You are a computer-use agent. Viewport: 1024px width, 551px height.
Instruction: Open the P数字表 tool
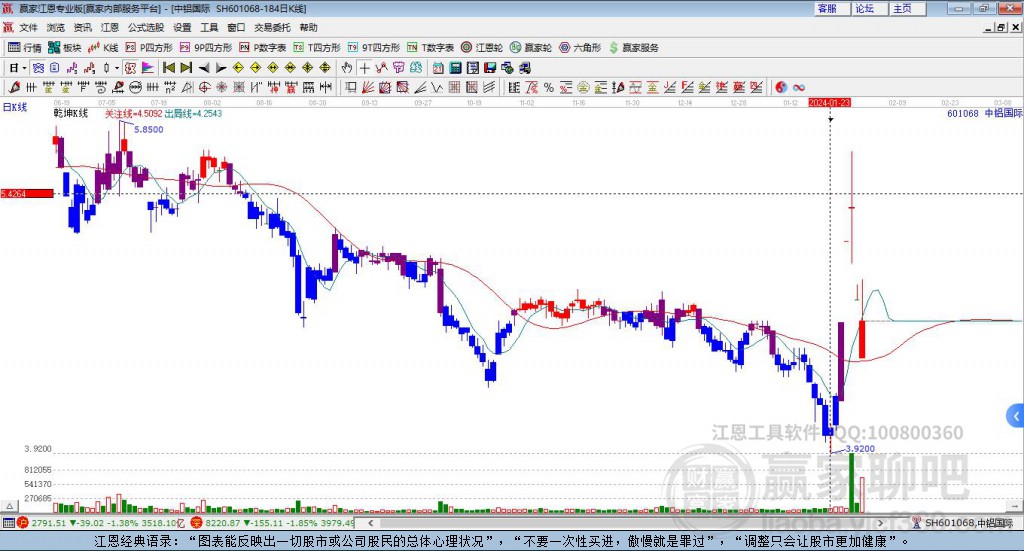tap(263, 48)
